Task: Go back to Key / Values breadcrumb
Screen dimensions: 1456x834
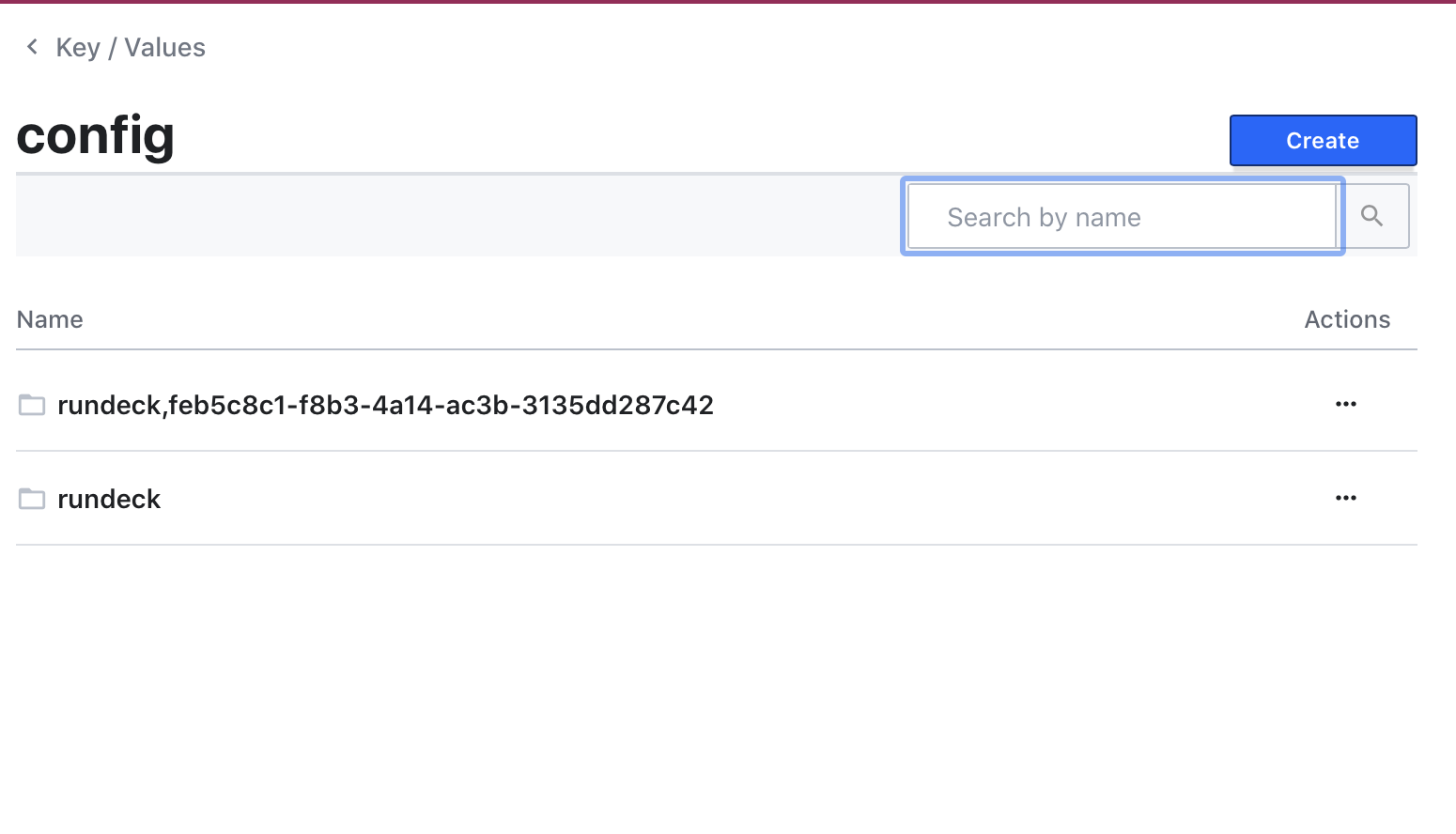Action: pos(130,47)
